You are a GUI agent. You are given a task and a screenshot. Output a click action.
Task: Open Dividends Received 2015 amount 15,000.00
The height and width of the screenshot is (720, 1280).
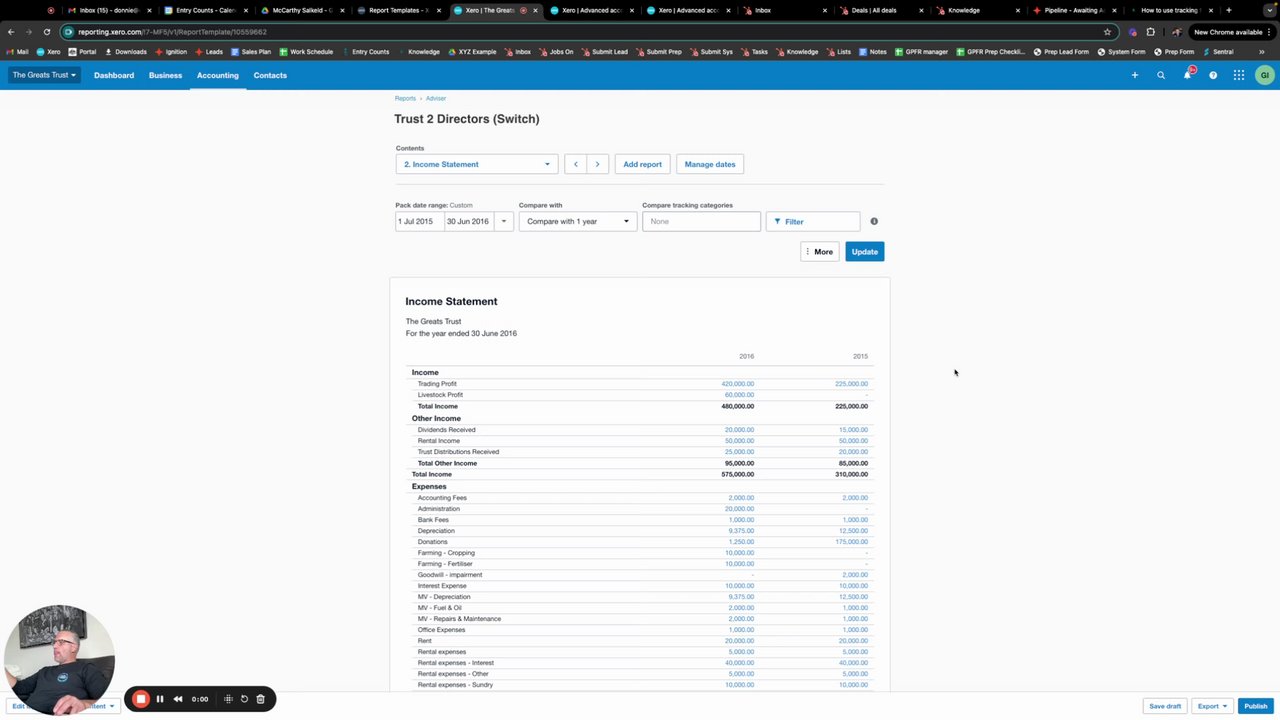coord(853,430)
